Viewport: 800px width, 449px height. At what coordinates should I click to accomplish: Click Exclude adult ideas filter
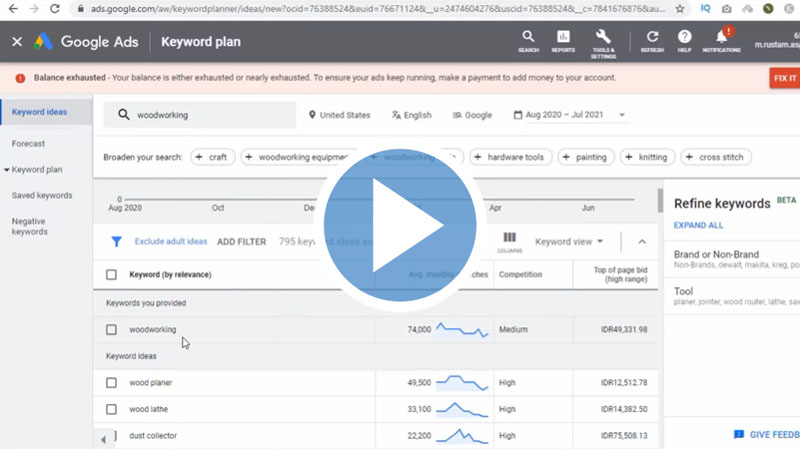click(170, 241)
